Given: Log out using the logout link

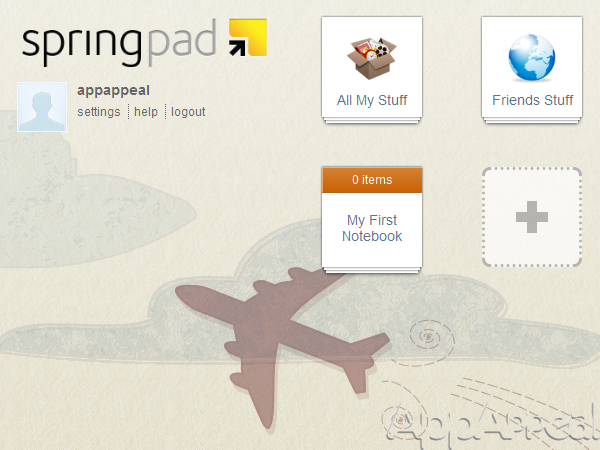Looking at the screenshot, I should 188,112.
